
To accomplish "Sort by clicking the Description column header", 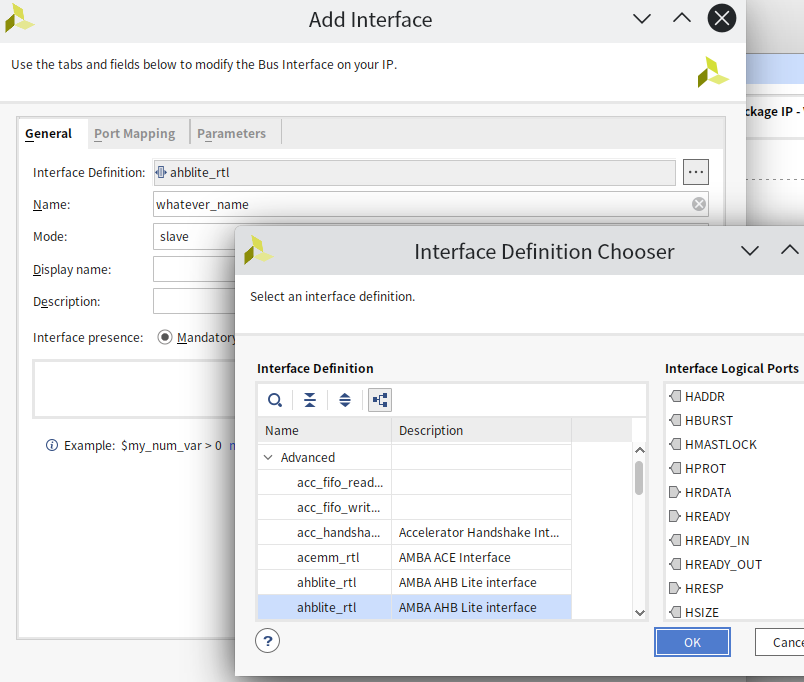I will point(480,431).
